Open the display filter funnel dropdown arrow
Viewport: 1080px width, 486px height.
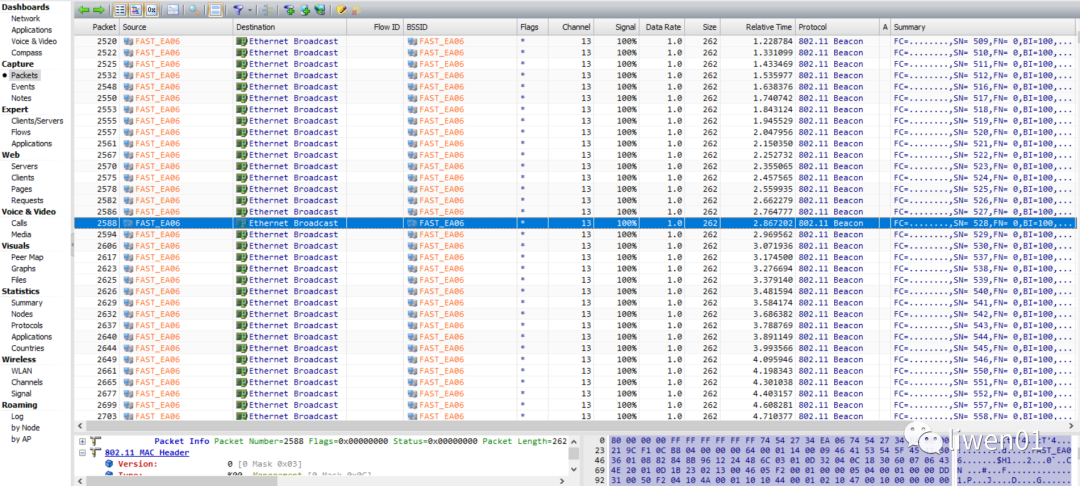(x=250, y=10)
